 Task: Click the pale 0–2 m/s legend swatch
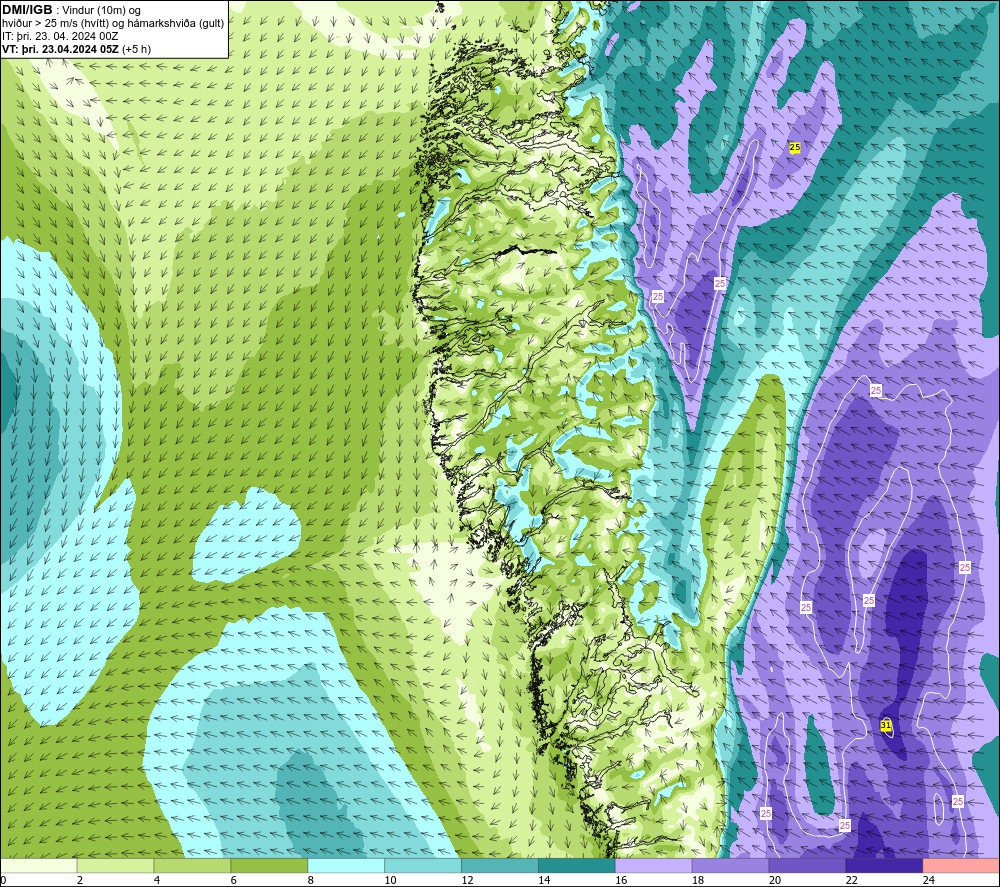pos(39,865)
